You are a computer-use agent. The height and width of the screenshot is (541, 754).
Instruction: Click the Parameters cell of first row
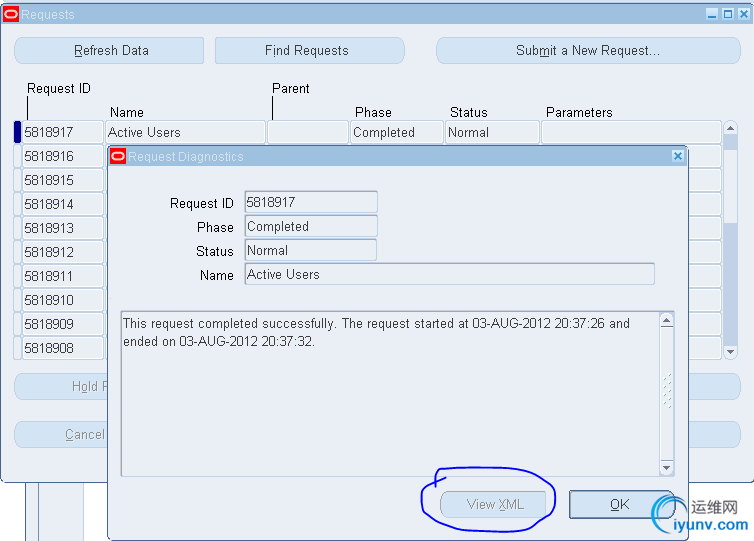tap(631, 132)
